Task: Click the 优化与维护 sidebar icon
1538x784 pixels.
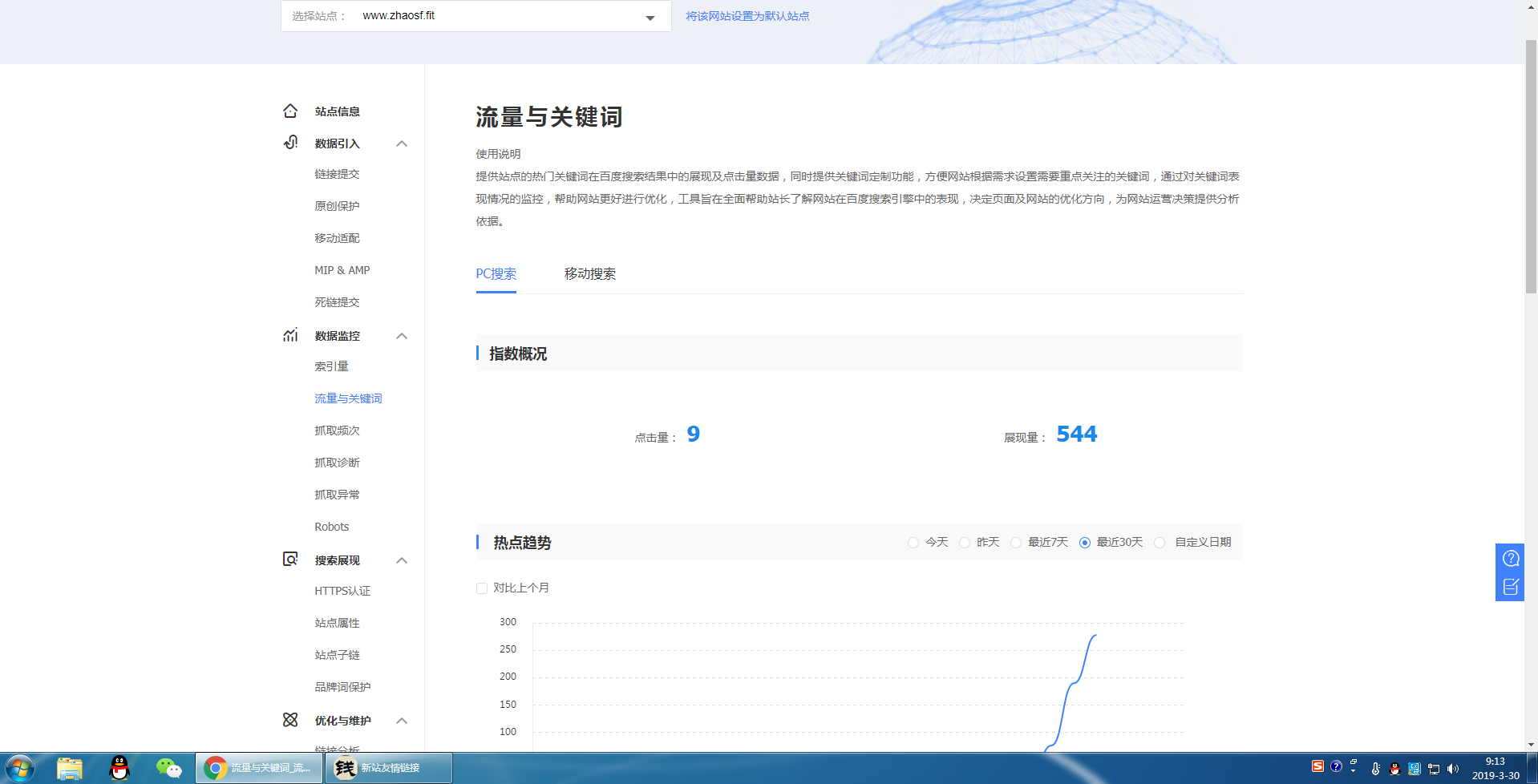Action: tap(290, 720)
